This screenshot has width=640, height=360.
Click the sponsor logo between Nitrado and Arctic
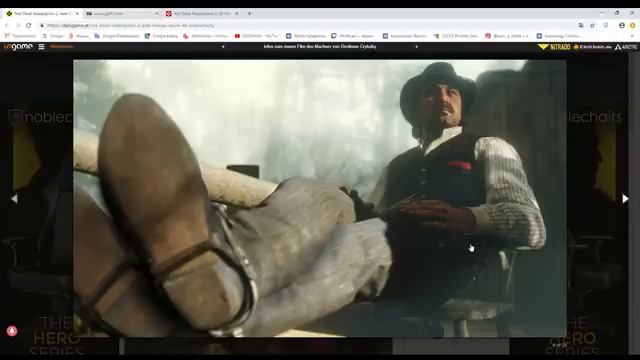point(592,47)
